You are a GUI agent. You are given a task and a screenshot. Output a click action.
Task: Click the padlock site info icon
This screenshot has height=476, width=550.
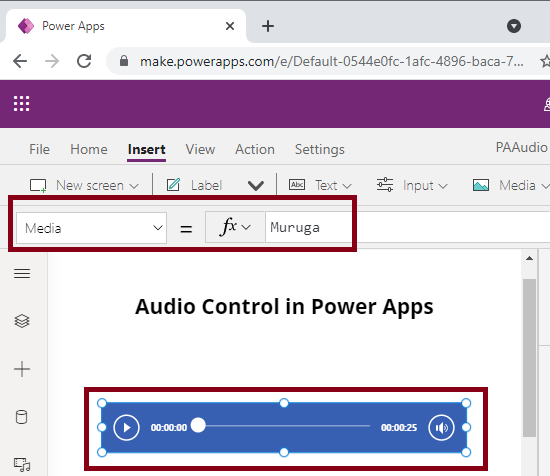point(123,61)
